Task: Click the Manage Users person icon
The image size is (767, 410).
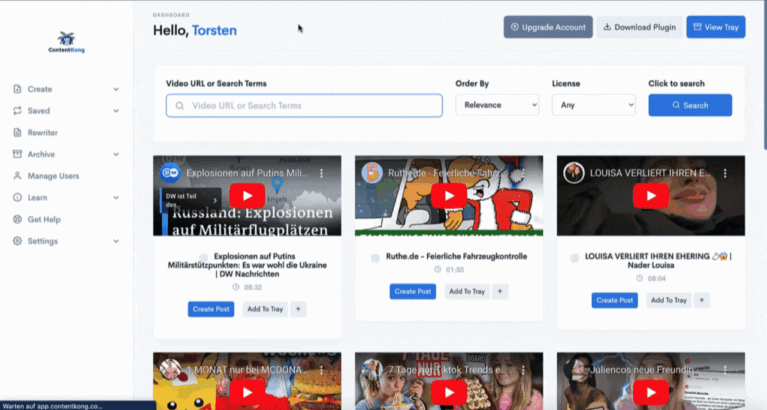Action: click(17, 176)
